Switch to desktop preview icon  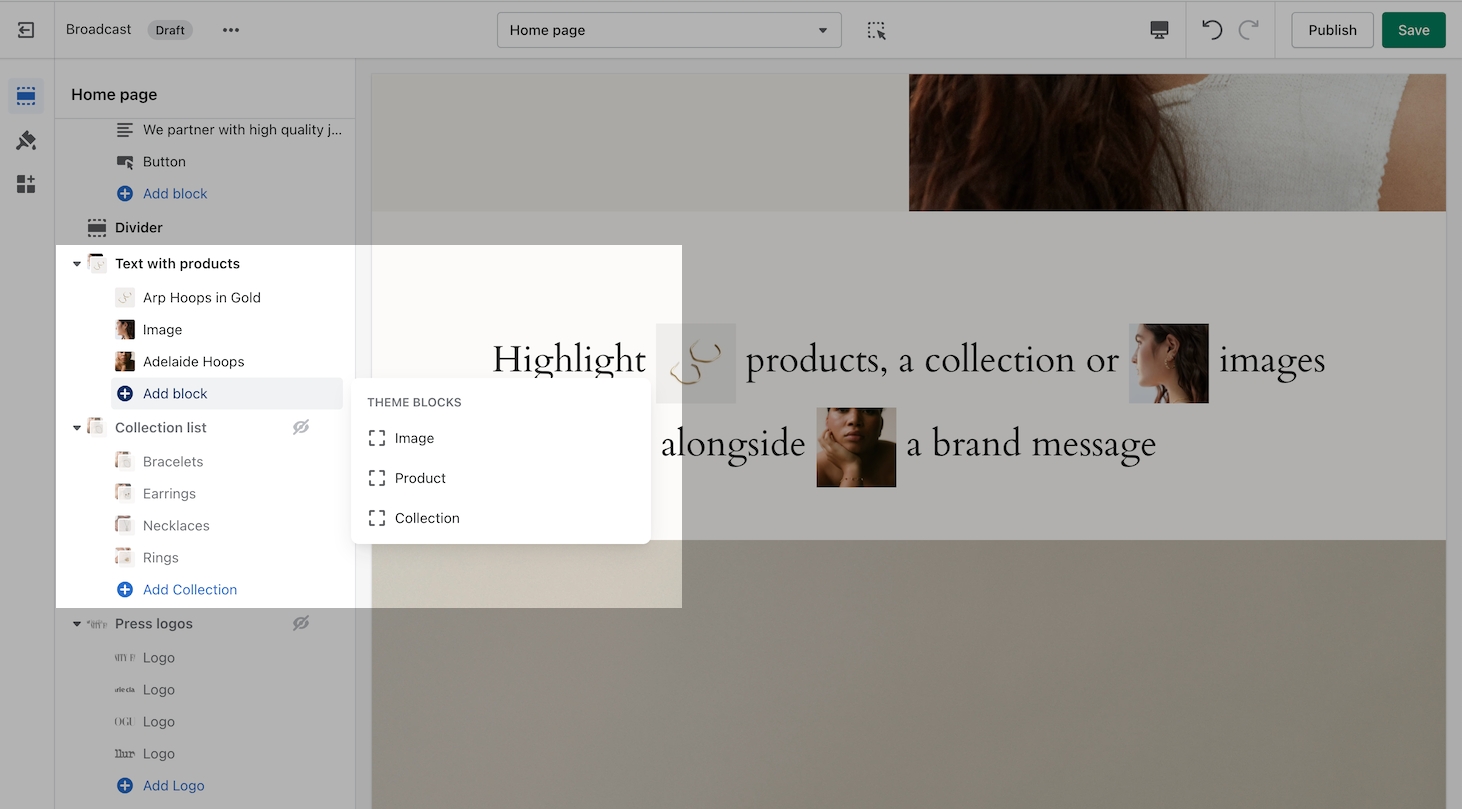[1159, 30]
